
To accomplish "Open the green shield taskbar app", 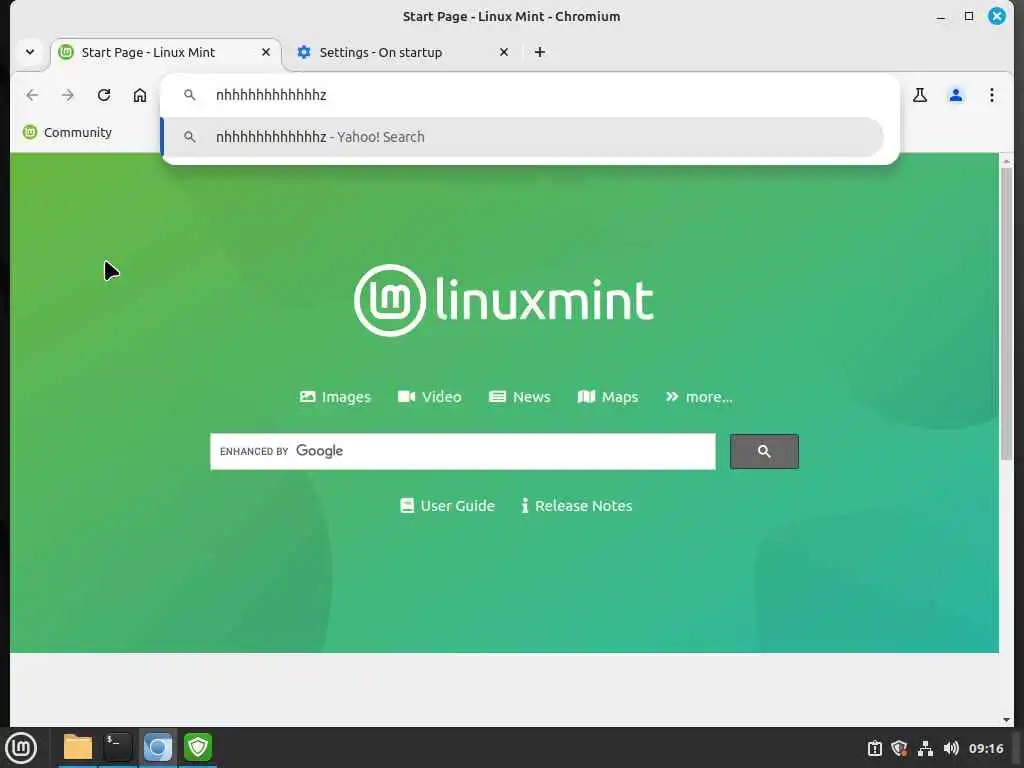I will tap(198, 748).
